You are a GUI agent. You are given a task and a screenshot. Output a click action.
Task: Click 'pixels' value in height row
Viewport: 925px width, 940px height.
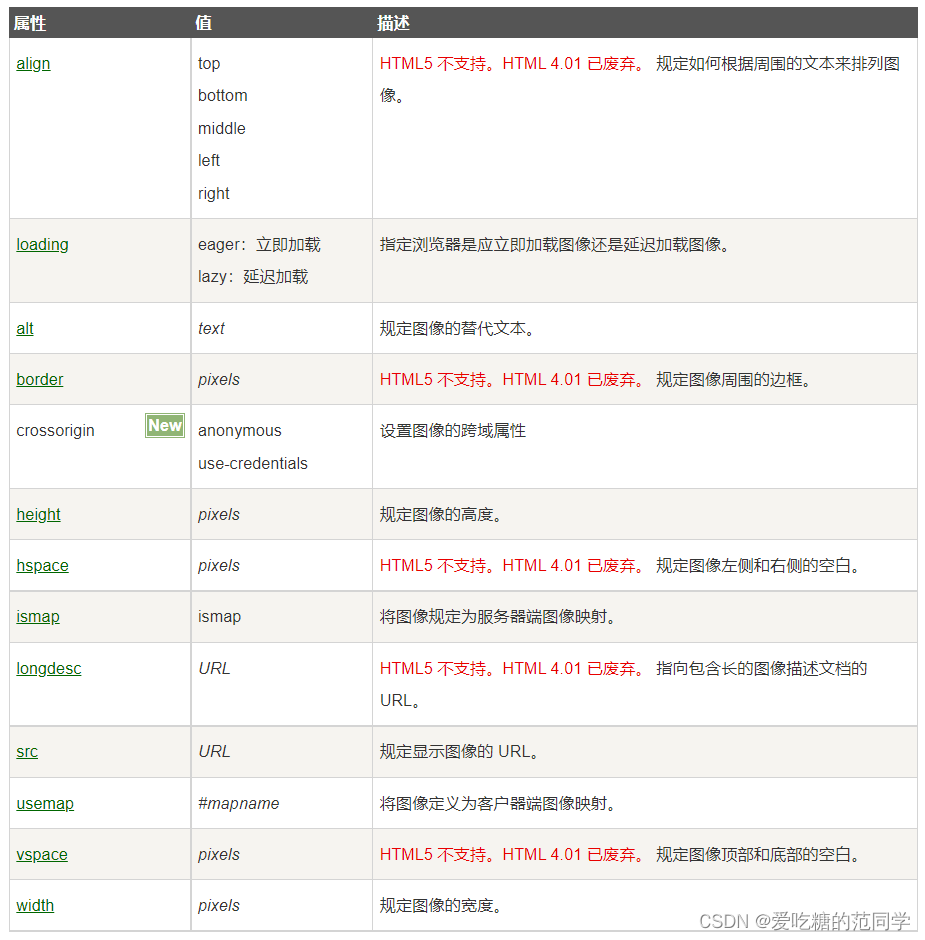[219, 514]
